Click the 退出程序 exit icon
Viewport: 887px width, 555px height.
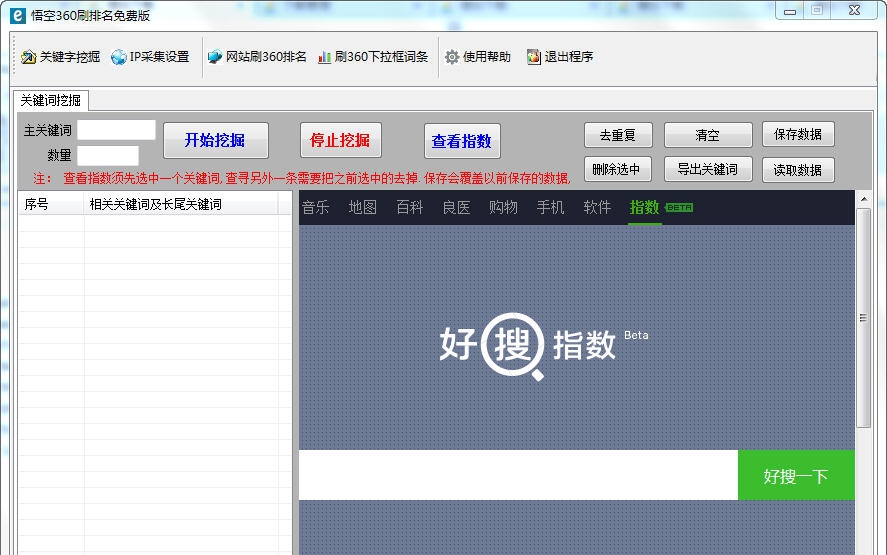(x=533, y=57)
